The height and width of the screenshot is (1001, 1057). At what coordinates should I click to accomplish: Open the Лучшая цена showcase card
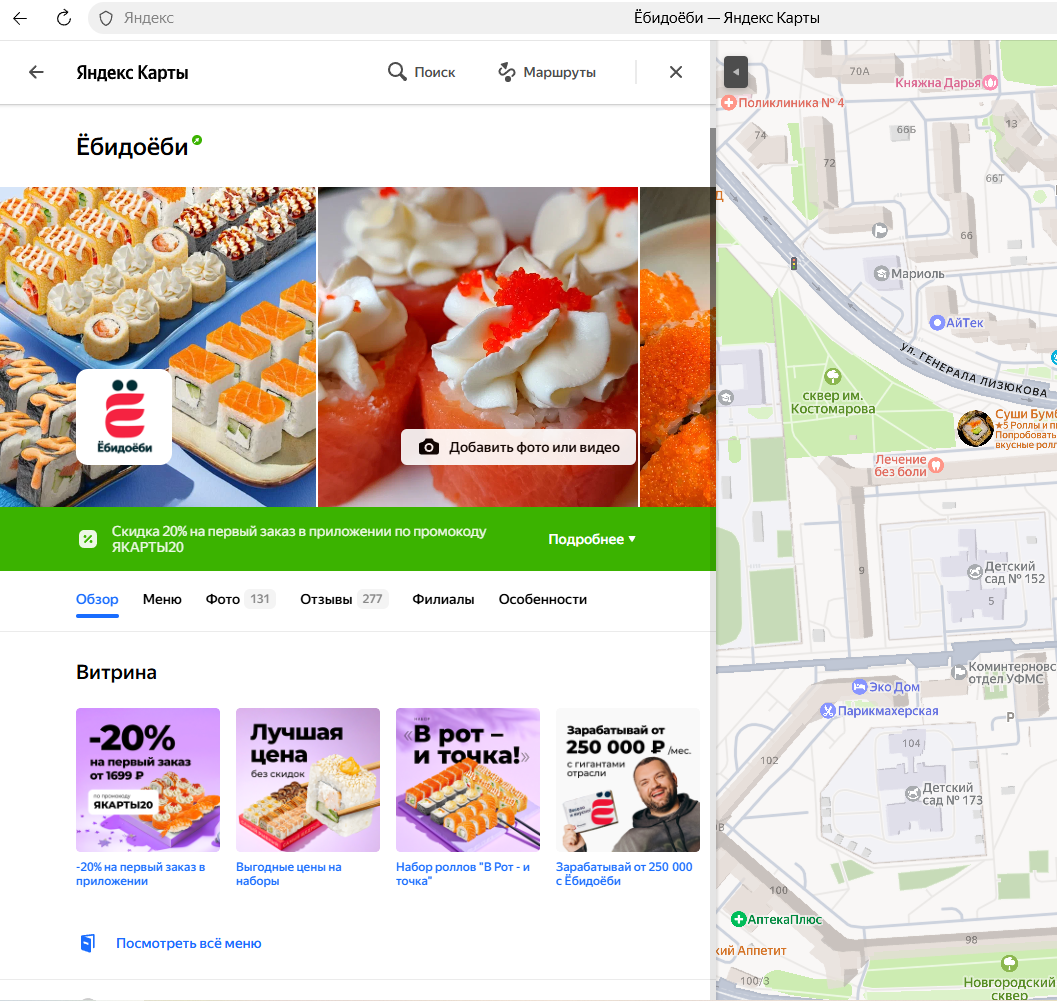point(307,780)
